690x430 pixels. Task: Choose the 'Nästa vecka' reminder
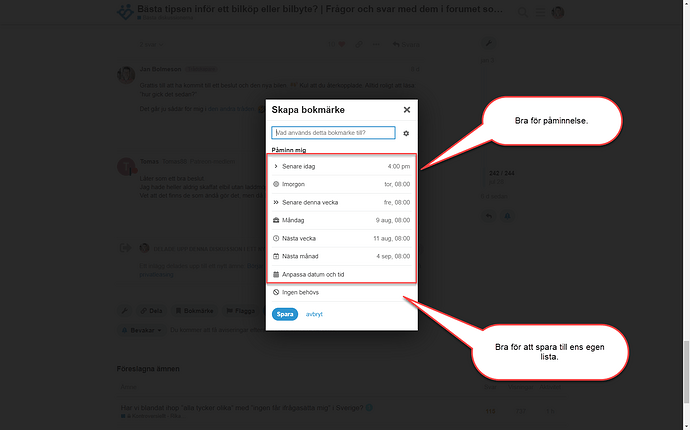[x=341, y=238]
